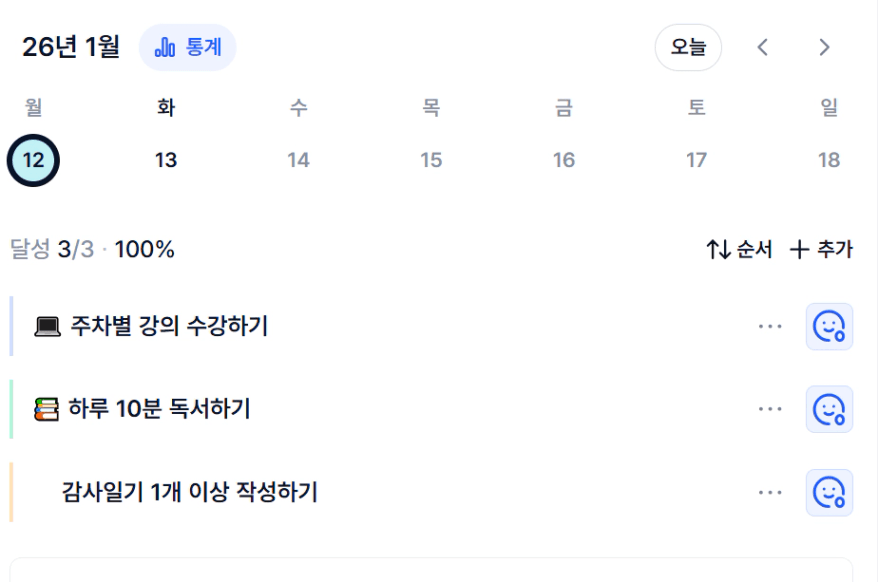Screen dimensions: 878x582
Task: Open more options for 감사일기 작성하기
Action: point(770,492)
